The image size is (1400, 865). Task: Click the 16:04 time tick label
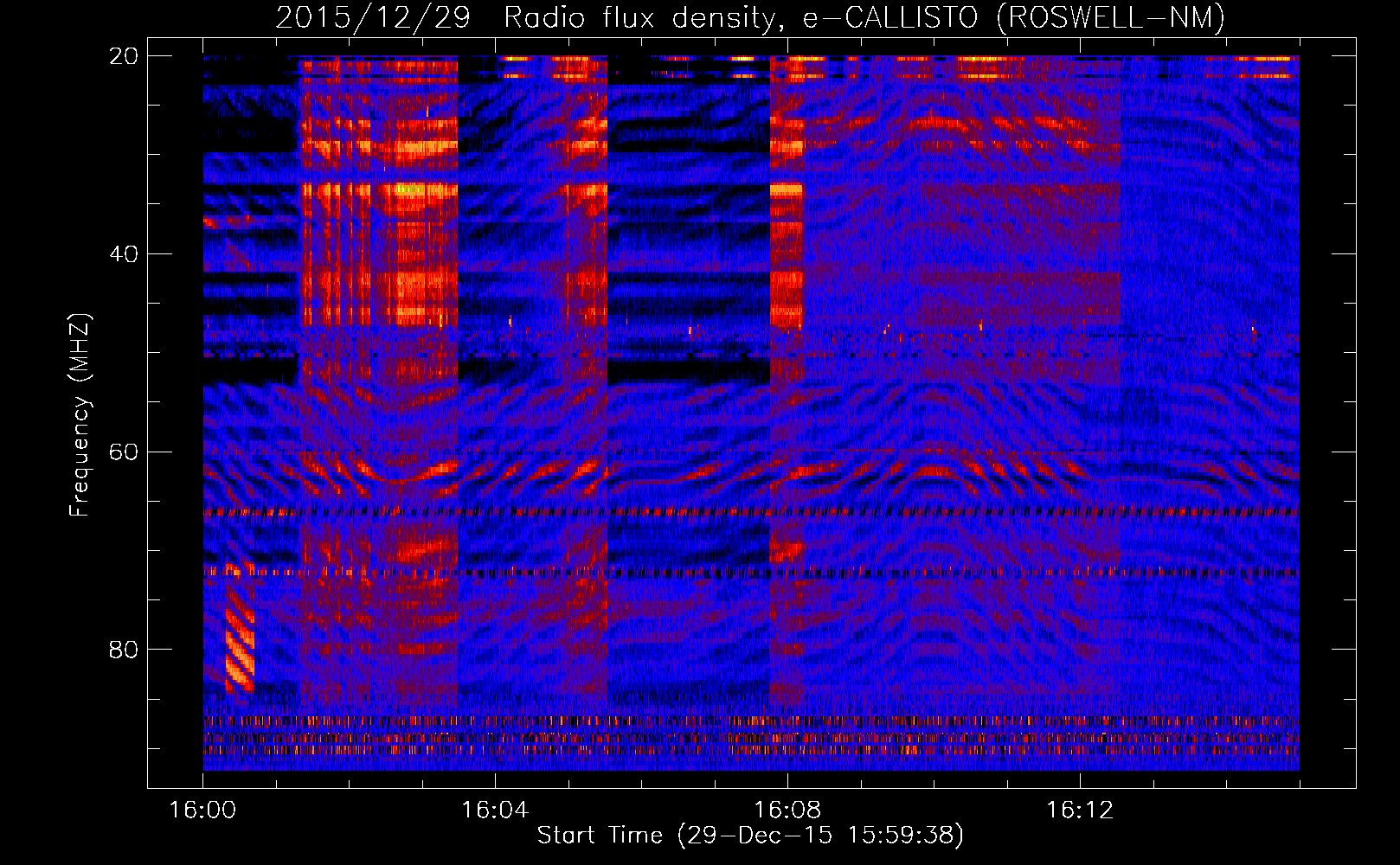495,811
